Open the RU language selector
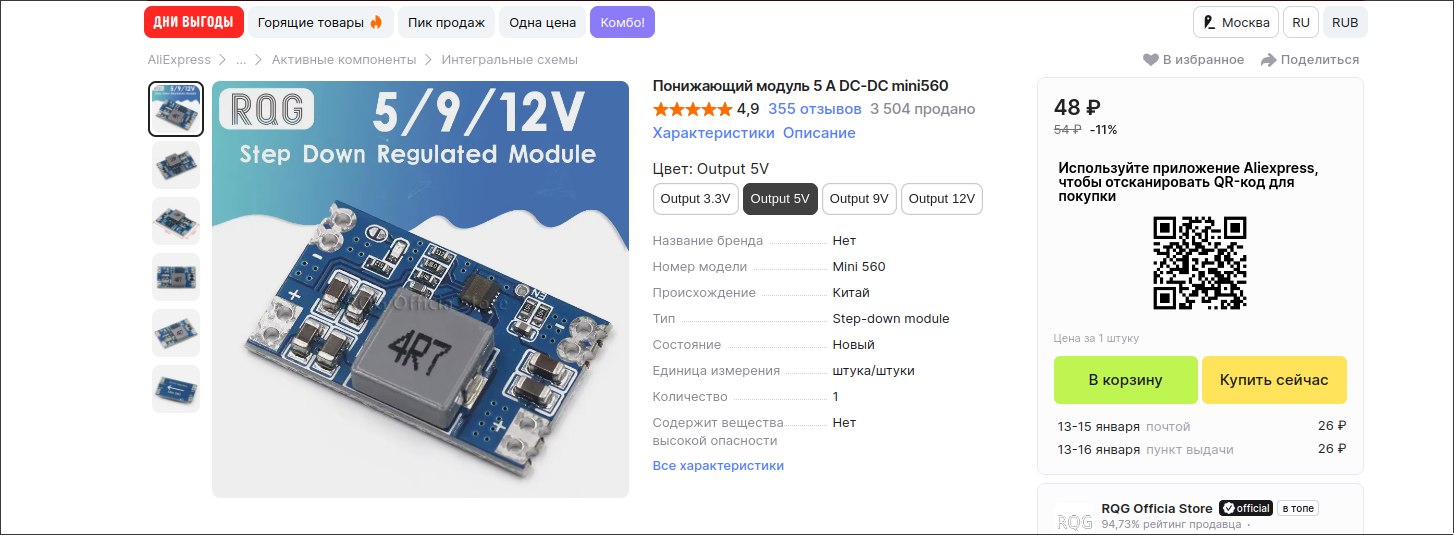This screenshot has height=535, width=1454. (x=1300, y=22)
